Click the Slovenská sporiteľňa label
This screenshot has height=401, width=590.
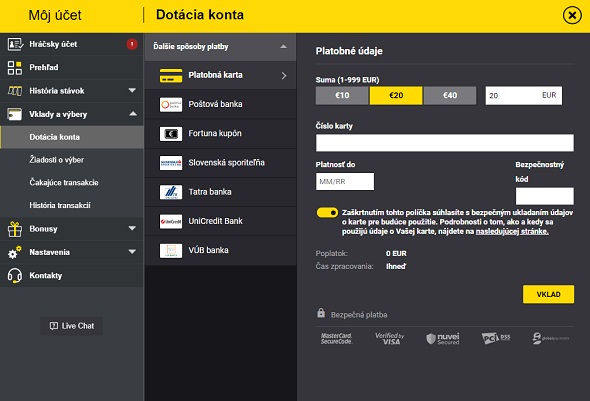point(227,163)
